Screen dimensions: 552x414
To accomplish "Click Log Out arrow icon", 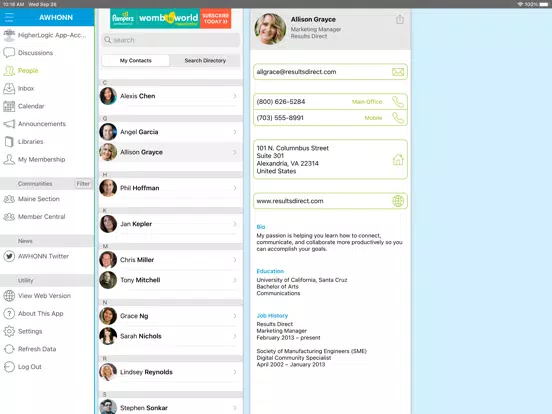I will (x=9, y=367).
